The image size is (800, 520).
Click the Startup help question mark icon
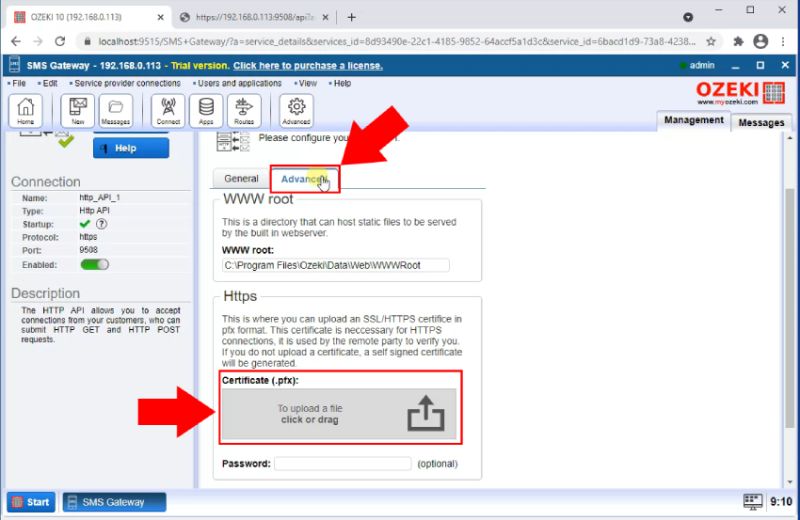pyautogui.click(x=102, y=224)
